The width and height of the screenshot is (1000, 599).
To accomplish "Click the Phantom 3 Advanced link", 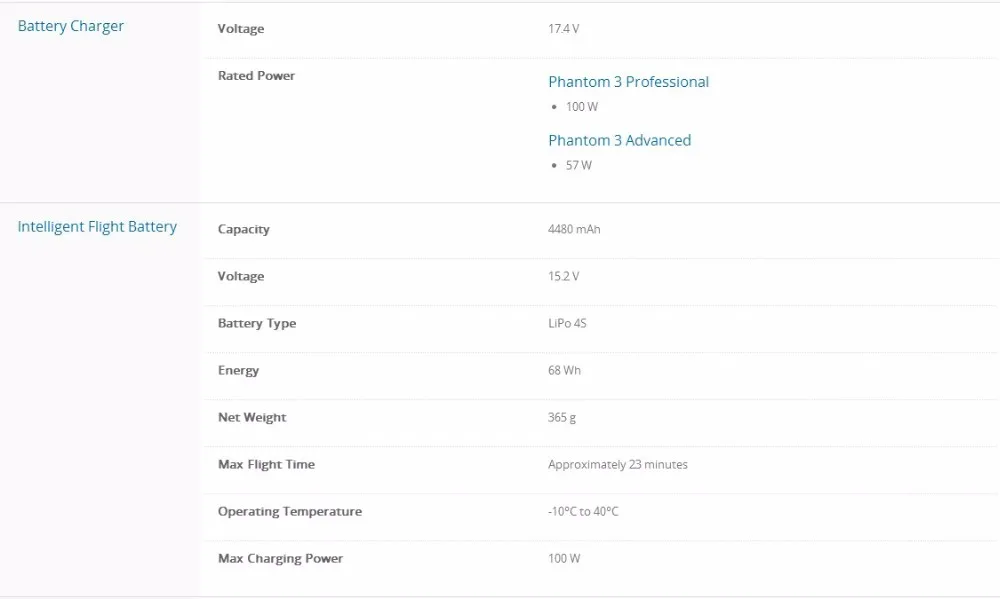I will point(619,140).
